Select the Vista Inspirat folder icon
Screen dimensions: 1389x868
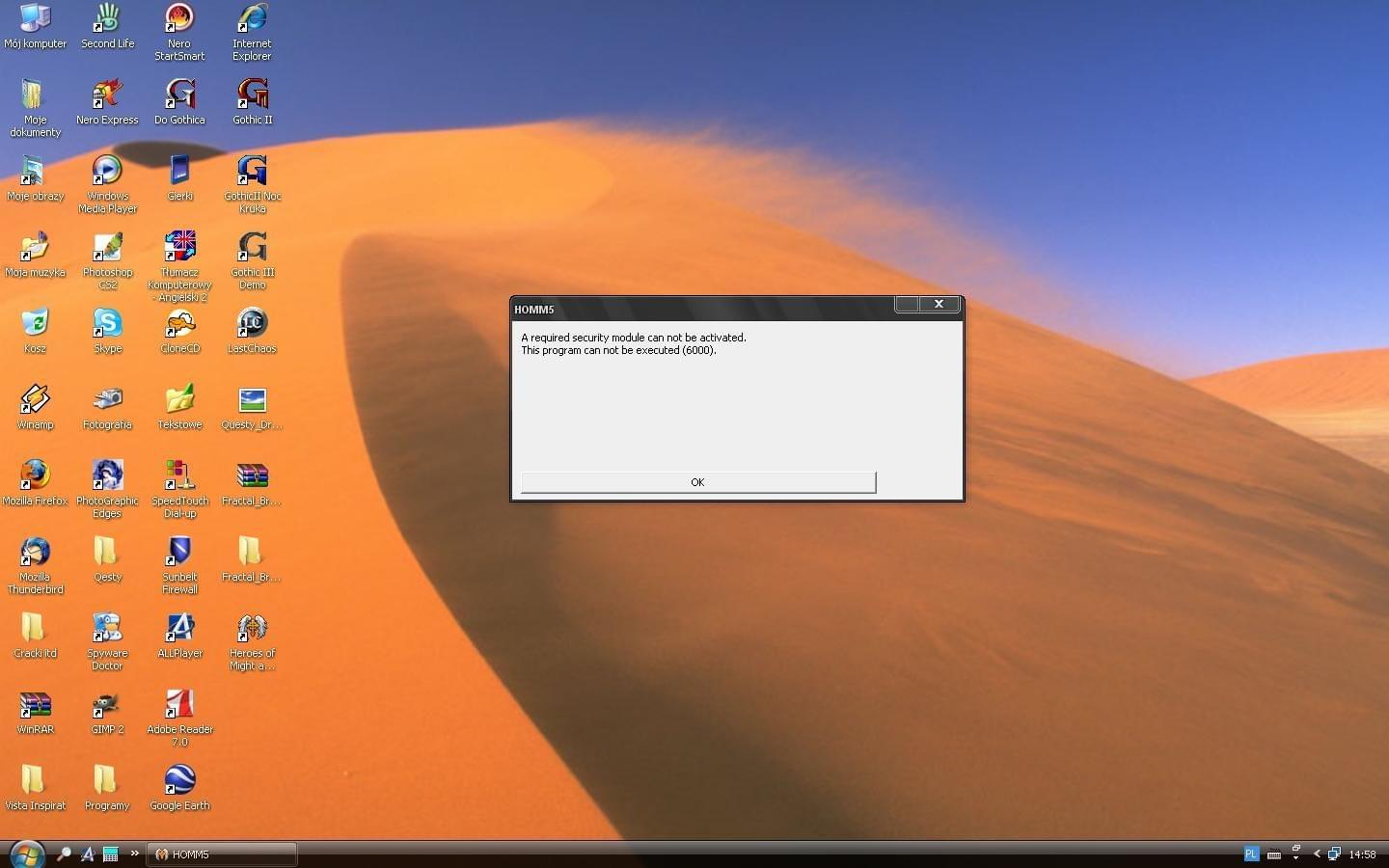click(x=35, y=787)
